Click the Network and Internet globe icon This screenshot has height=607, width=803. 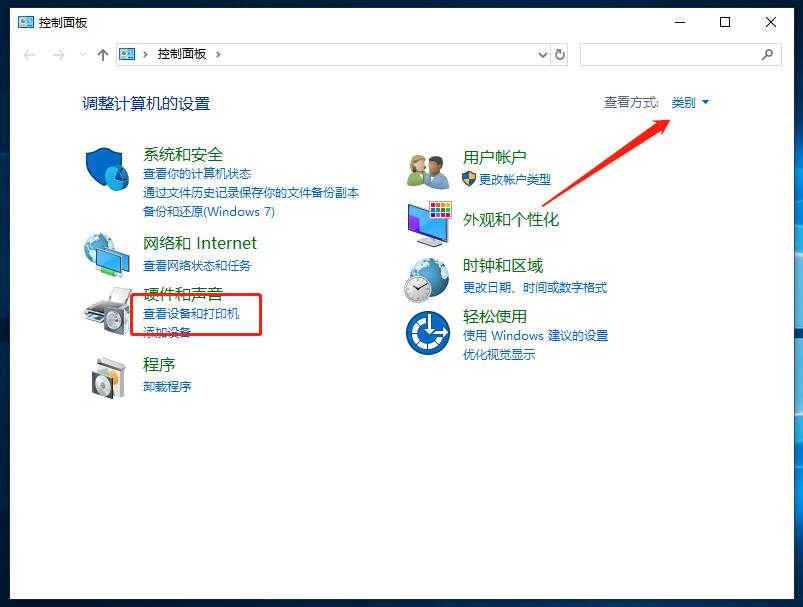pyautogui.click(x=107, y=255)
